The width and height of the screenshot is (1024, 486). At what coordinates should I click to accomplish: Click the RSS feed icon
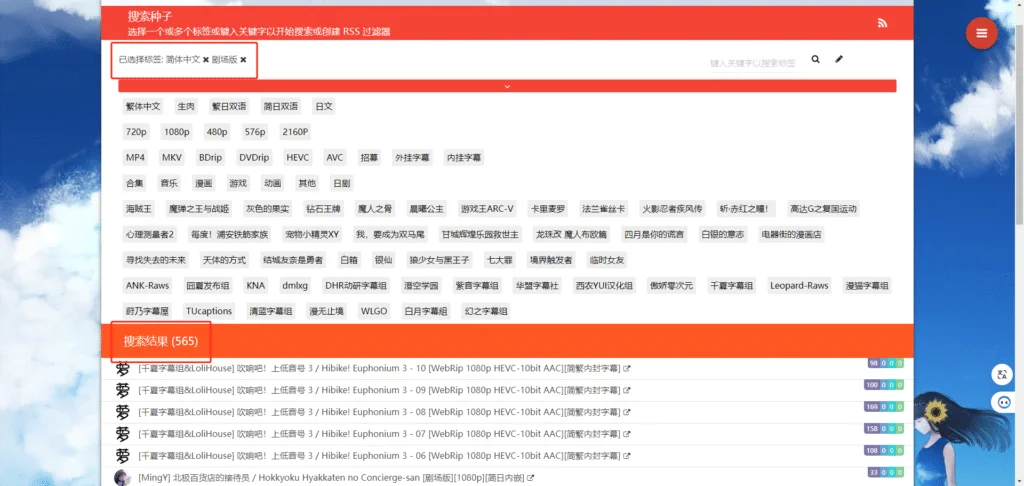(882, 22)
